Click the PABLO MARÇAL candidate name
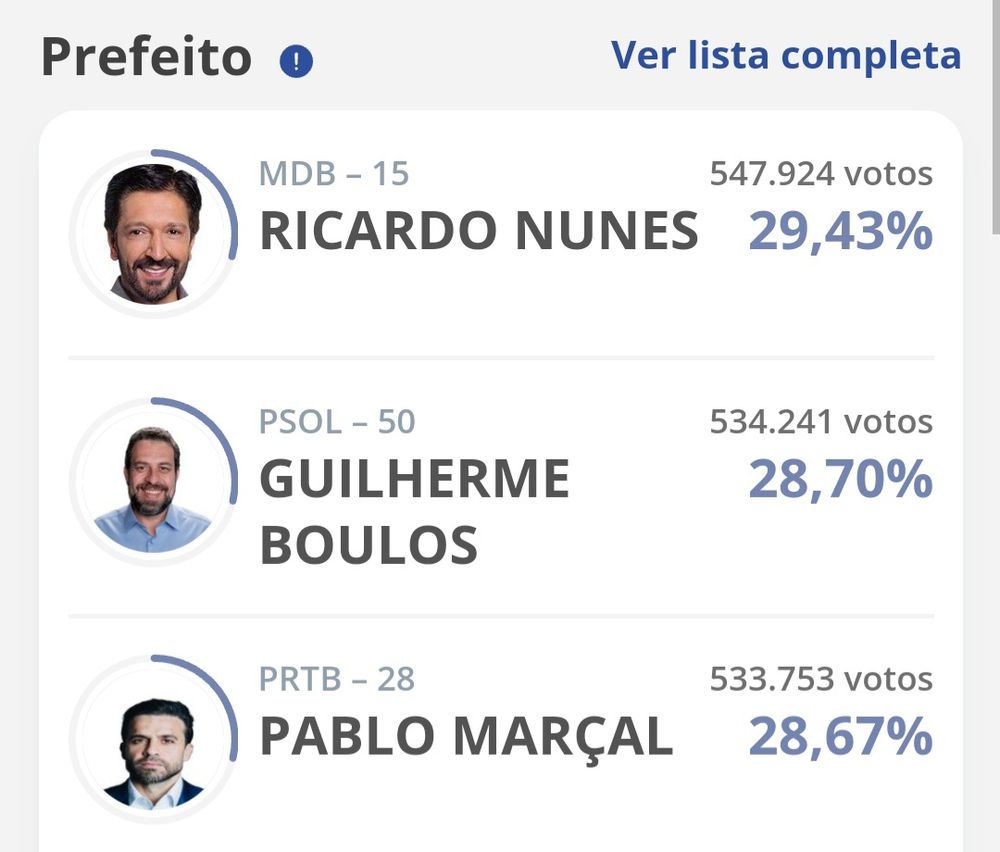 [x=466, y=738]
